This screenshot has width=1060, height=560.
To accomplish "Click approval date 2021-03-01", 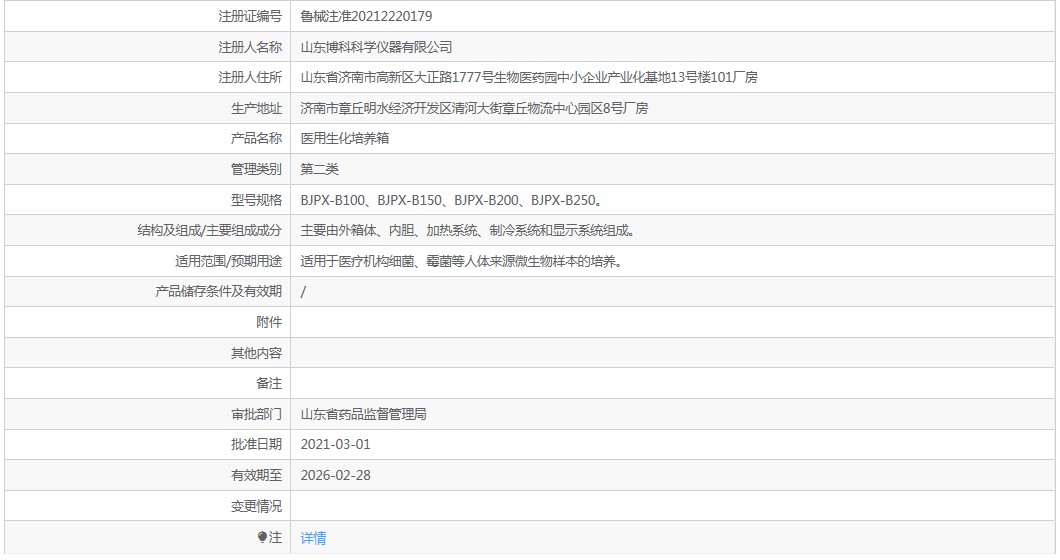I will pyautogui.click(x=335, y=444).
